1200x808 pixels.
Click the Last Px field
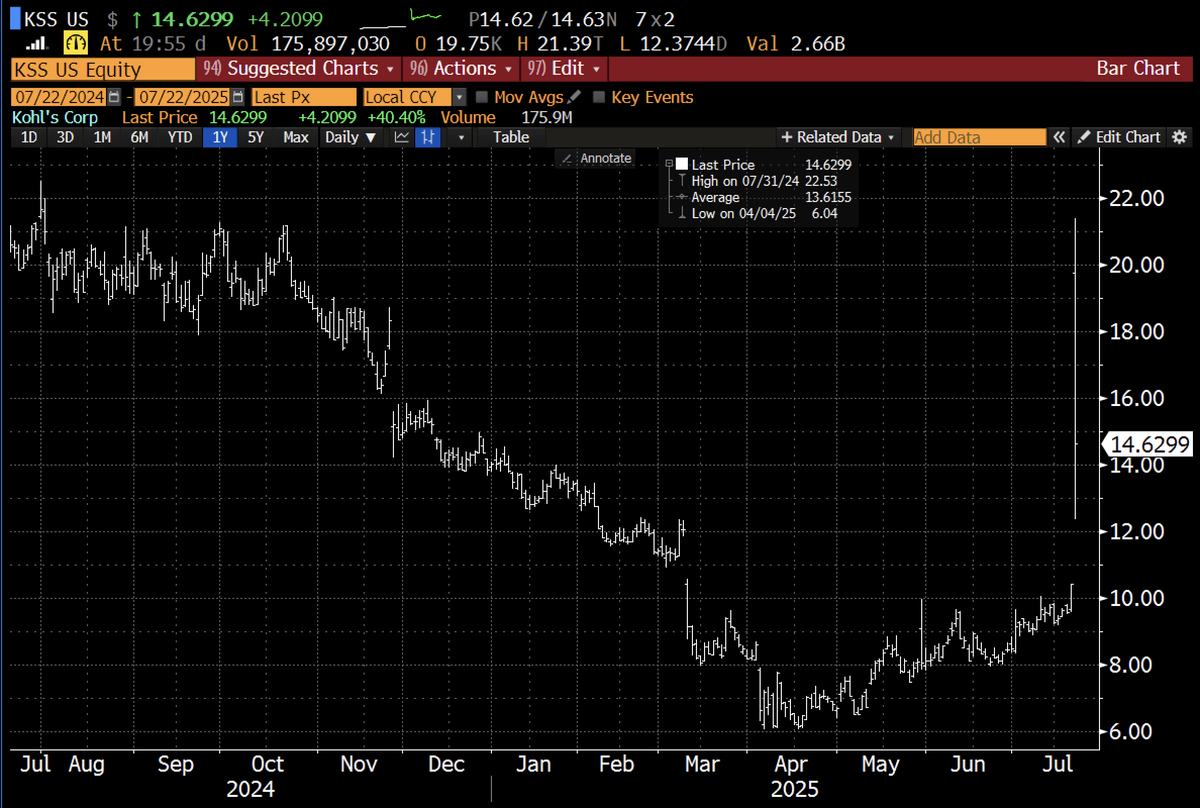pos(303,98)
